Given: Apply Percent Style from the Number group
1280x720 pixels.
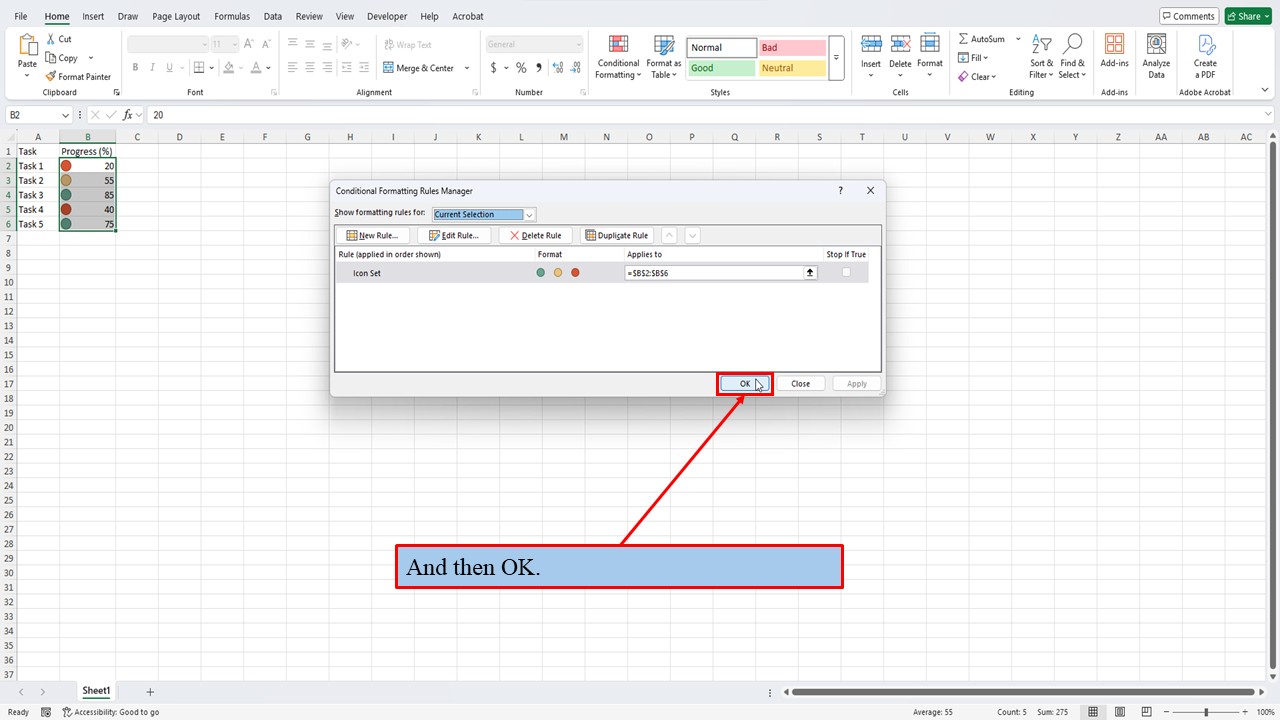Looking at the screenshot, I should point(520,67).
